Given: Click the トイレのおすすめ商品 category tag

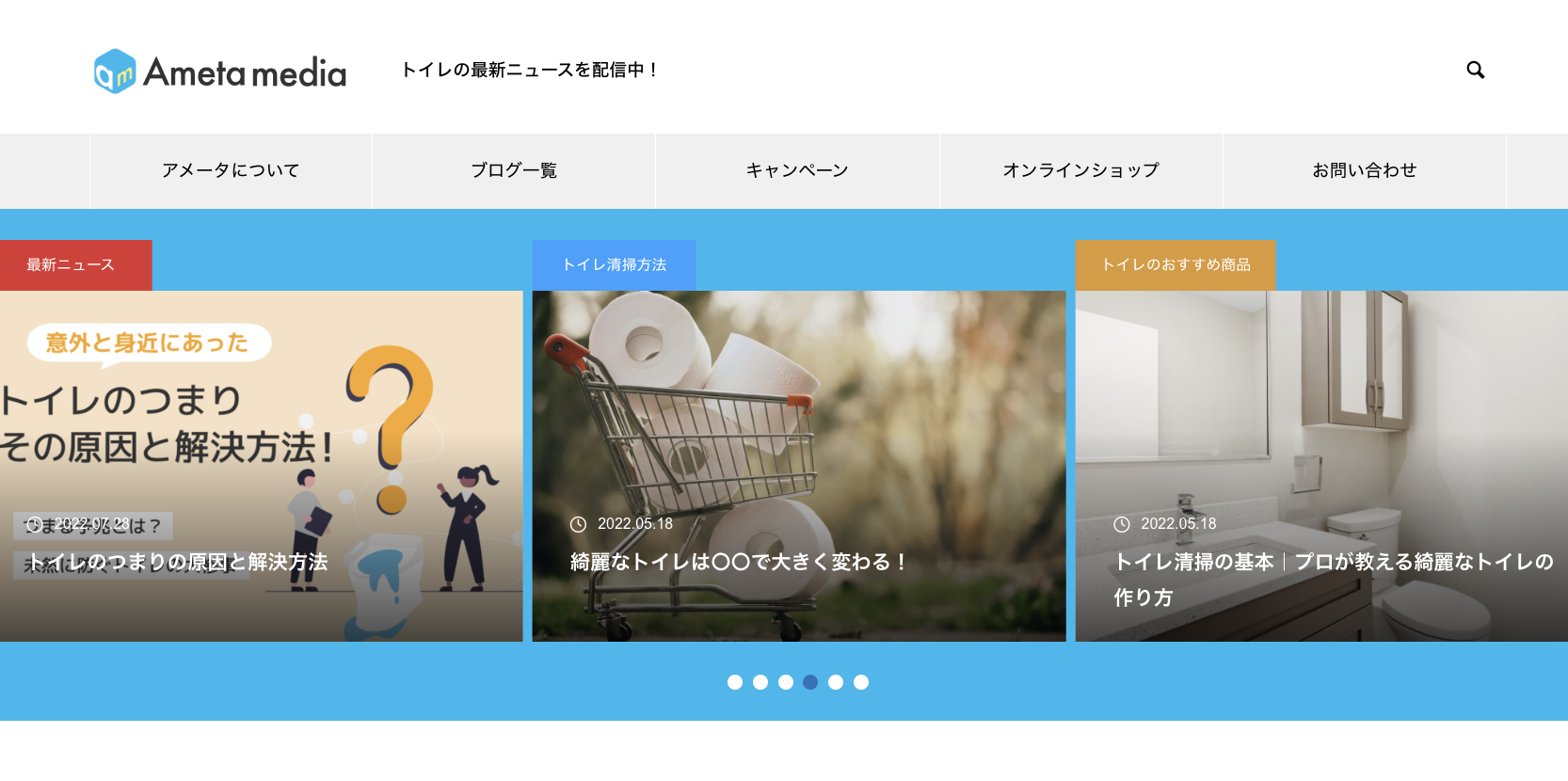Looking at the screenshot, I should tap(1176, 265).
